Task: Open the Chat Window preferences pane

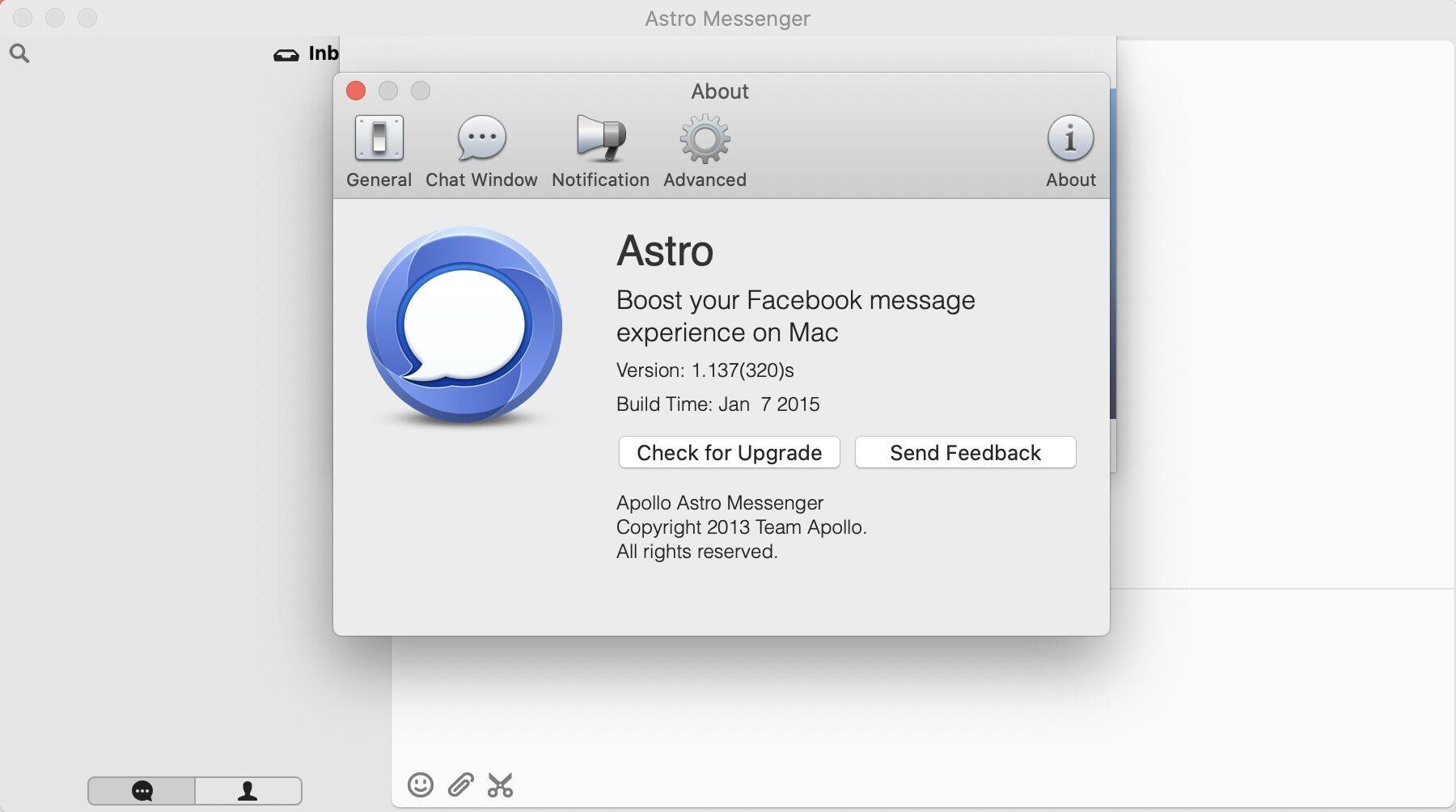Action: [x=481, y=152]
